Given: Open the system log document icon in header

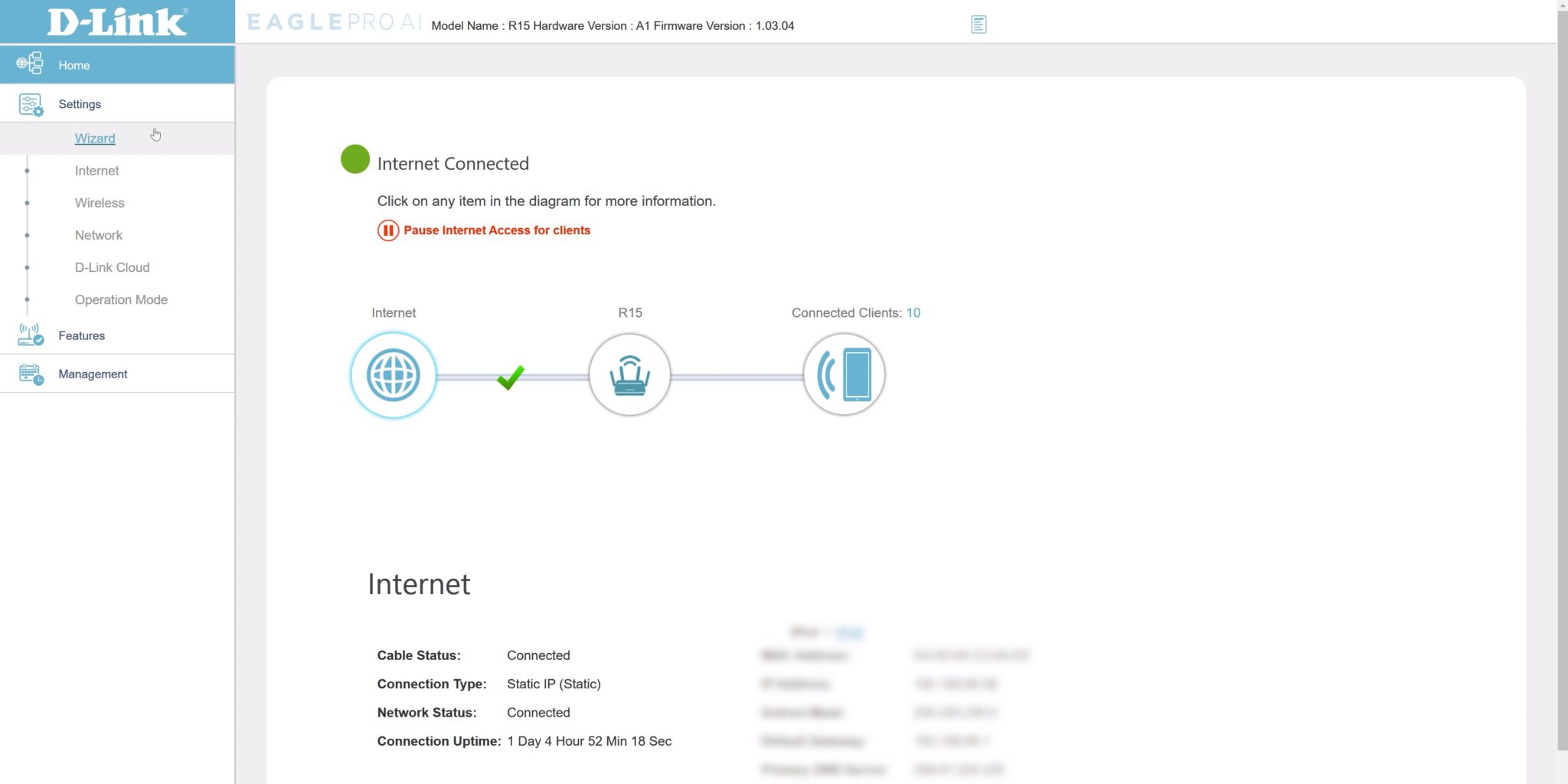Looking at the screenshot, I should tap(979, 24).
